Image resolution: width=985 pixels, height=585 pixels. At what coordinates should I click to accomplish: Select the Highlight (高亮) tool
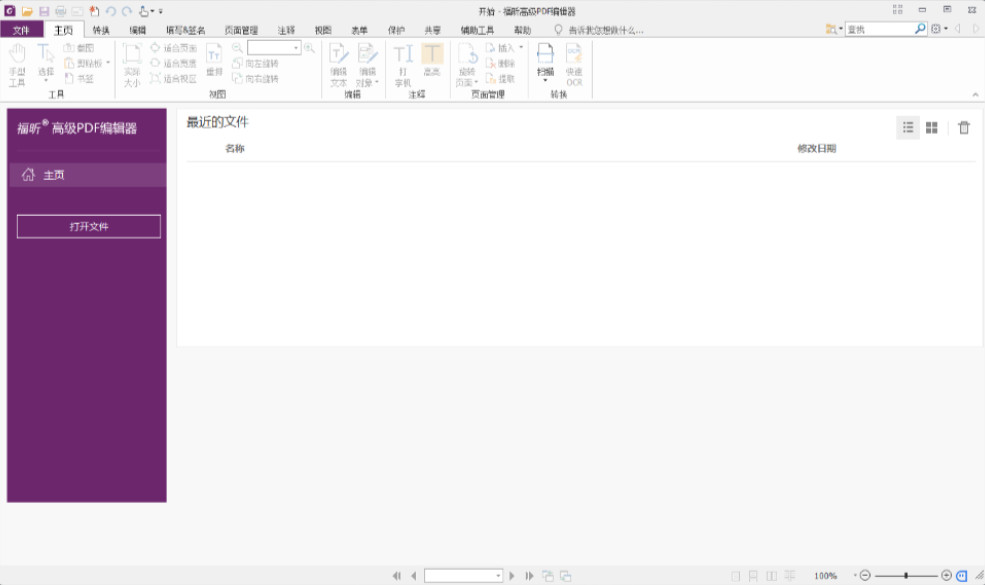(x=432, y=60)
